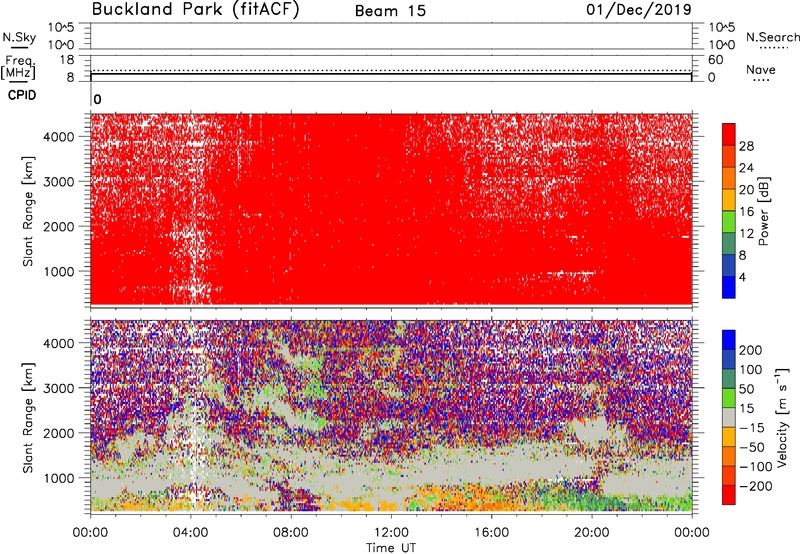The height and width of the screenshot is (554, 800).
Task: Click the light green 12-16 dB power segment
Action: [x=729, y=222]
